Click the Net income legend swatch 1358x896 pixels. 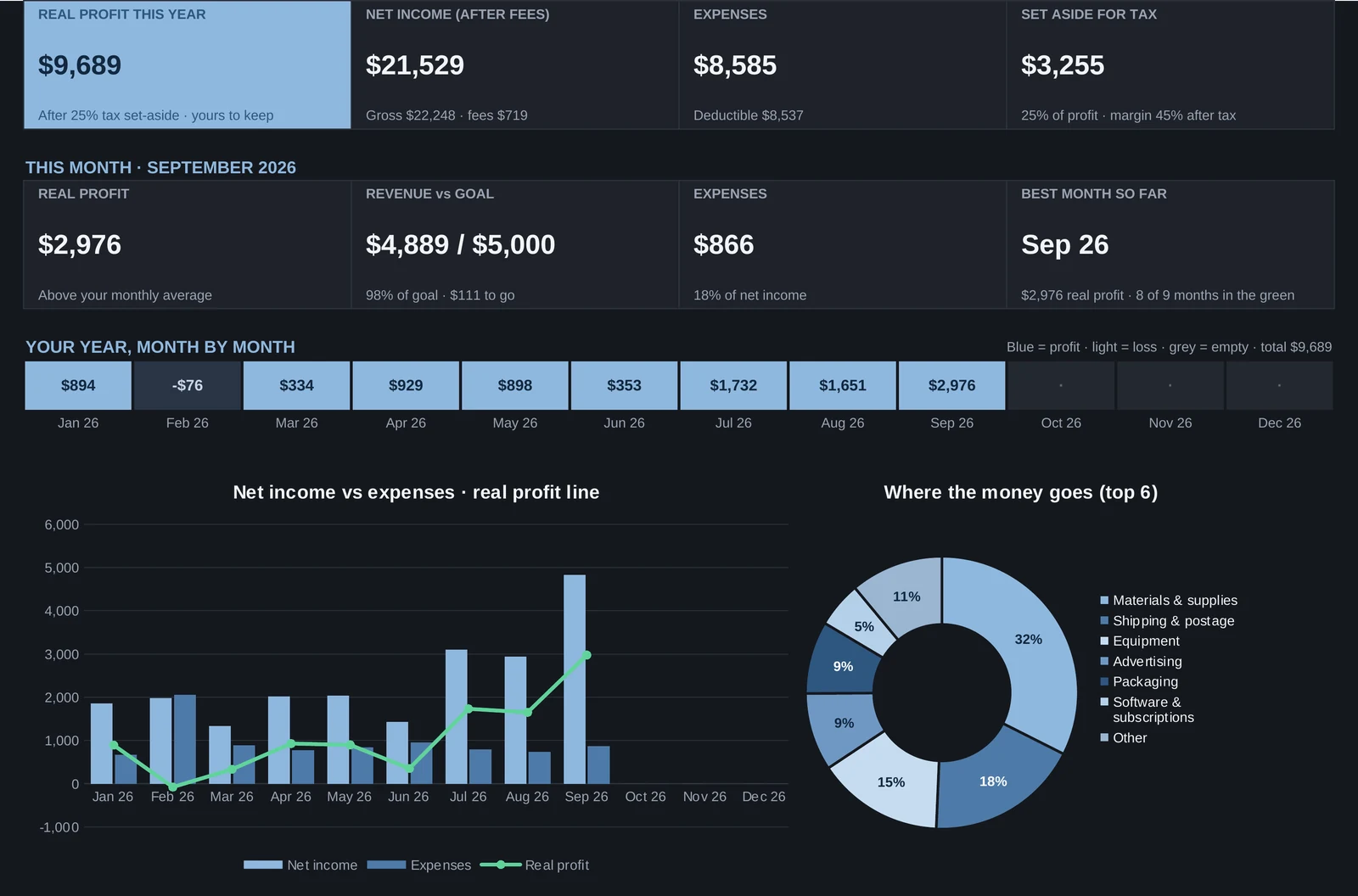[x=263, y=865]
